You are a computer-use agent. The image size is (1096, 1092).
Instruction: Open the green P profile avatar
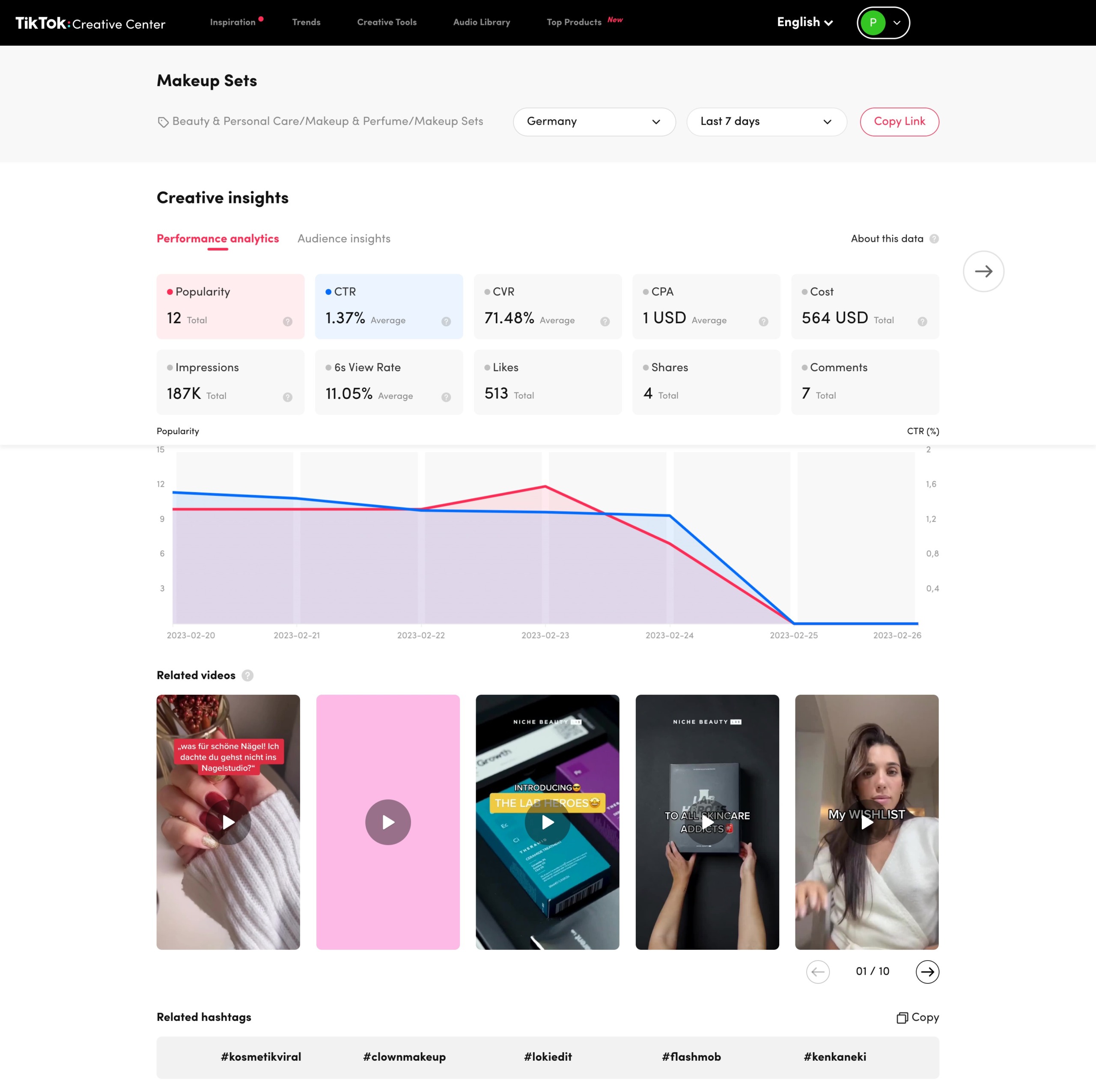coord(873,23)
